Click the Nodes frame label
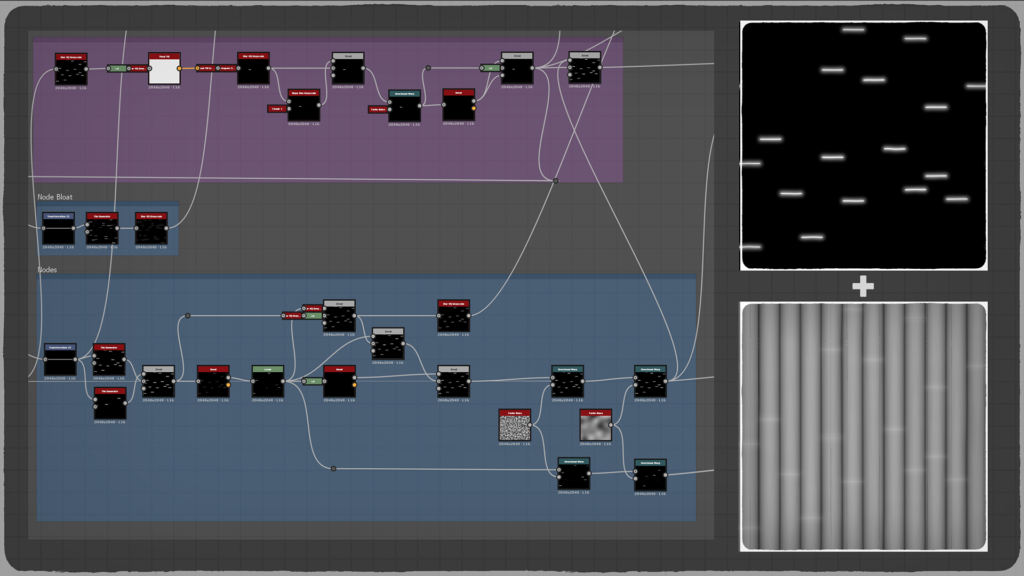The image size is (1024, 576). [x=43, y=271]
